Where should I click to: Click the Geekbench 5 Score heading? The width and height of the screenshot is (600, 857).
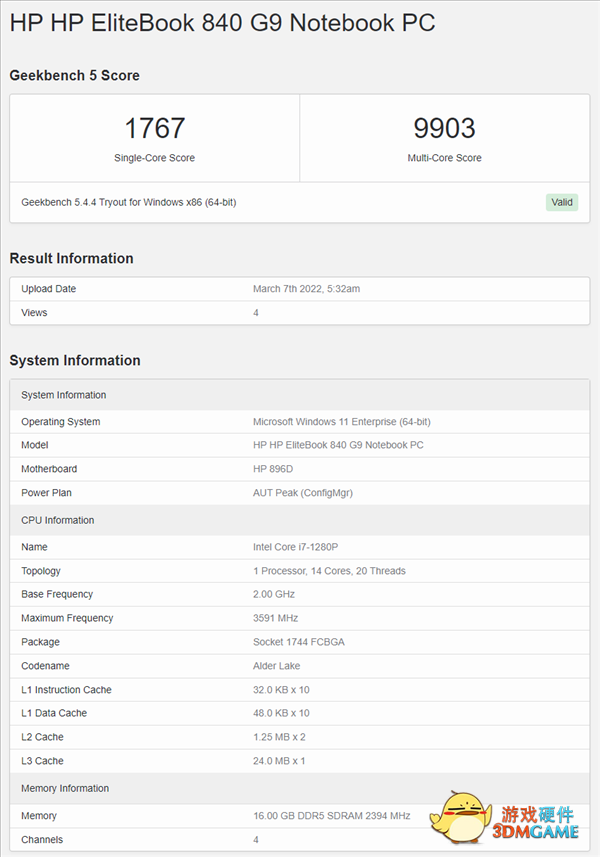pyautogui.click(x=74, y=75)
